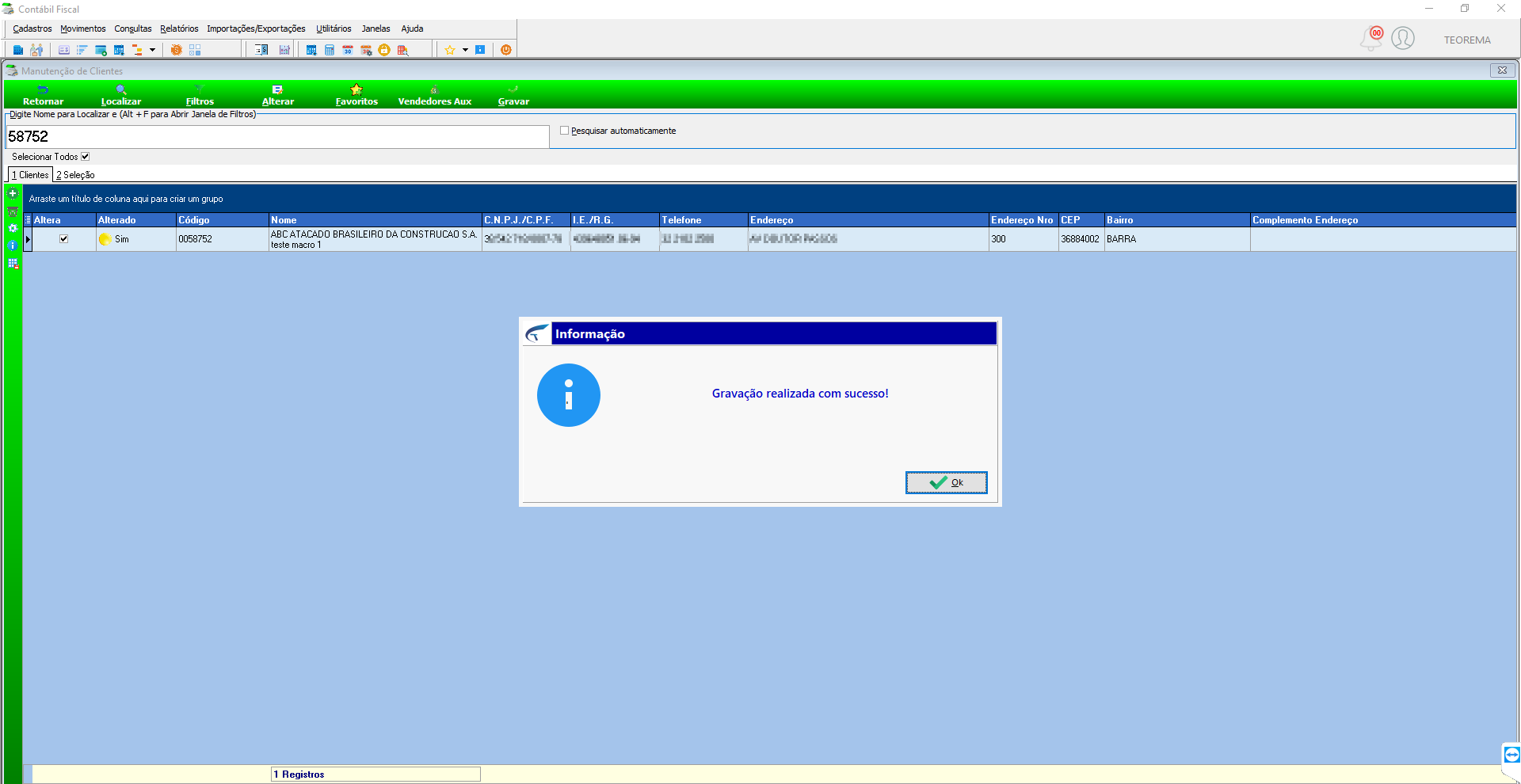Screen dimensions: 1521x784
Task: Click Ok in the Informação dialog
Action: pos(947,482)
